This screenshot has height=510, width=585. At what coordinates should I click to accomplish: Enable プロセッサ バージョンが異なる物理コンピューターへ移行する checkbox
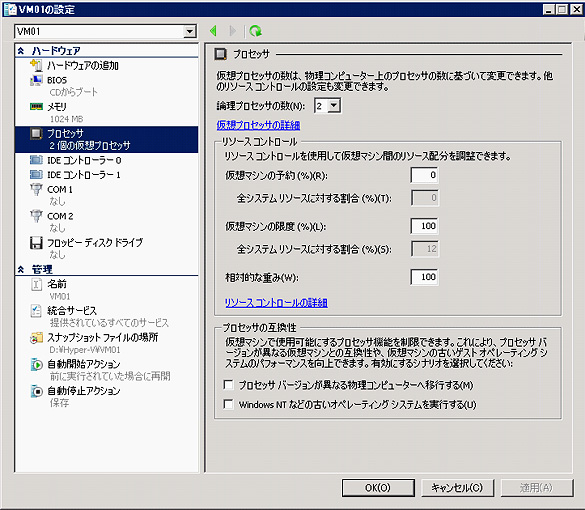coord(228,385)
